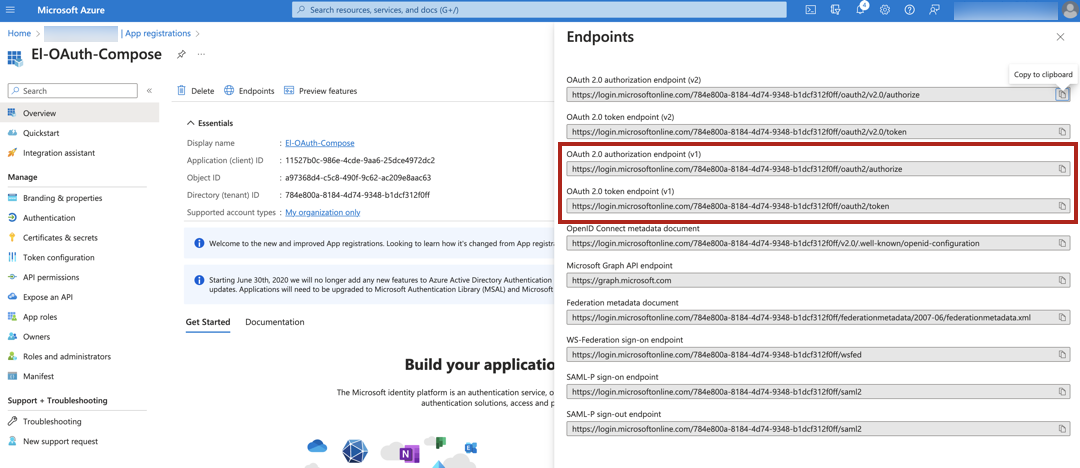
Task: Click the Object ID value
Action: pyautogui.click(x=358, y=178)
